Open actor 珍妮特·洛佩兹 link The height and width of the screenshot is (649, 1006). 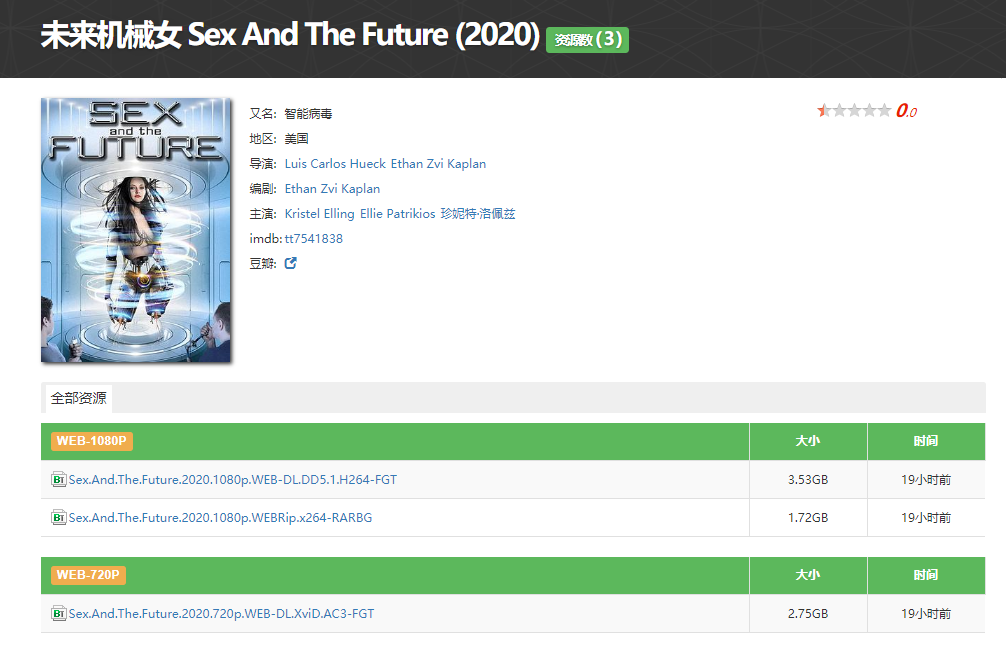pyautogui.click(x=478, y=214)
